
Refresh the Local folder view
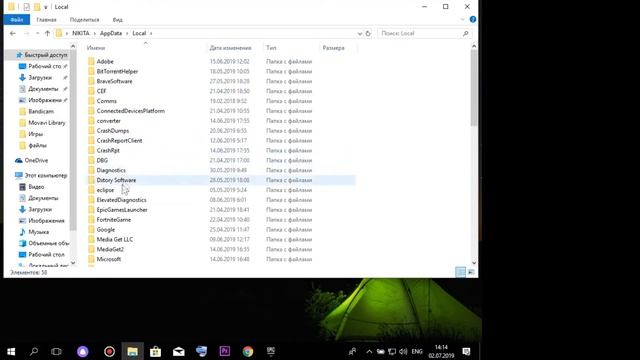coord(368,33)
